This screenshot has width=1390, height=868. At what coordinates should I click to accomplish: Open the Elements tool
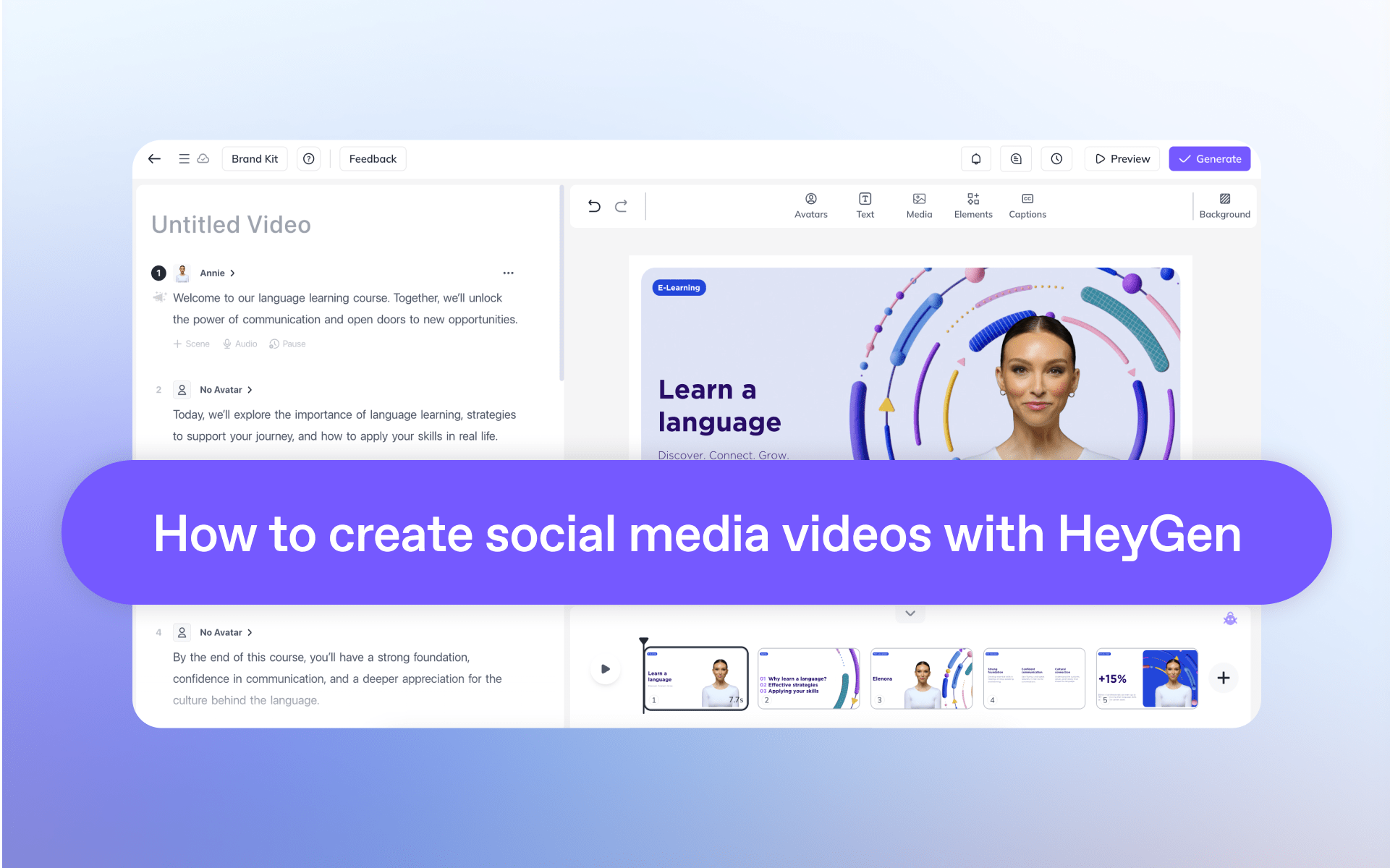tap(973, 205)
